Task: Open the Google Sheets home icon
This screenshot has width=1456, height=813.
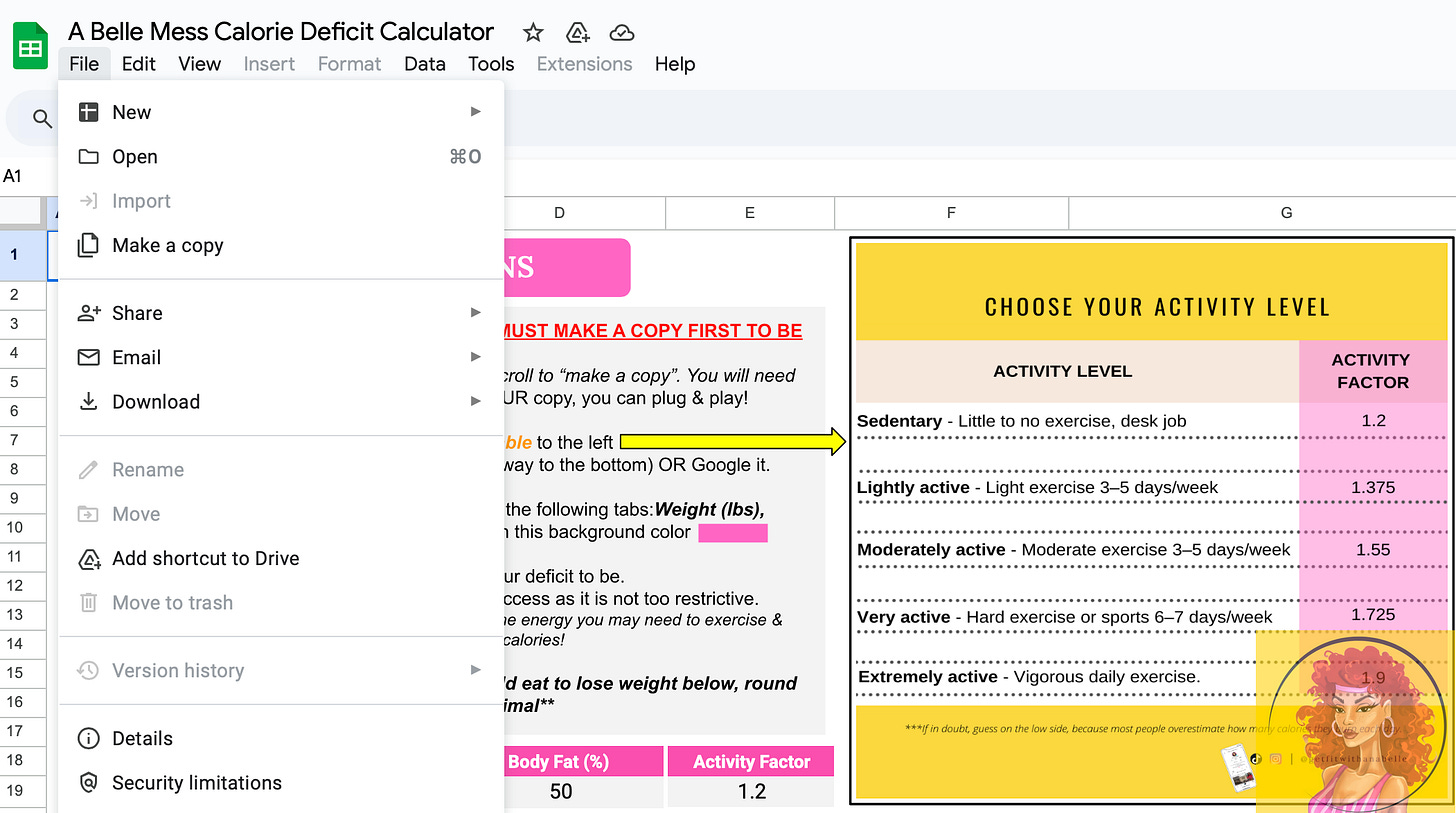Action: [31, 46]
